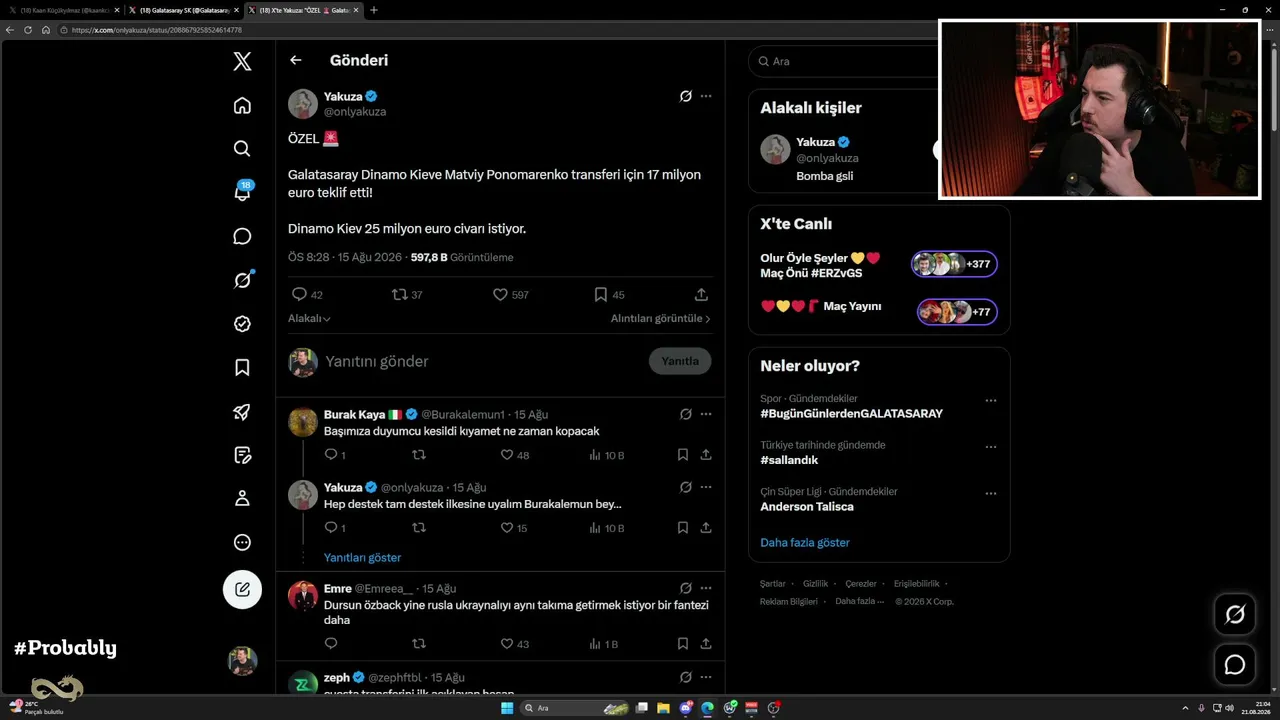
Task: Open Windows Start menu
Action: click(507, 708)
